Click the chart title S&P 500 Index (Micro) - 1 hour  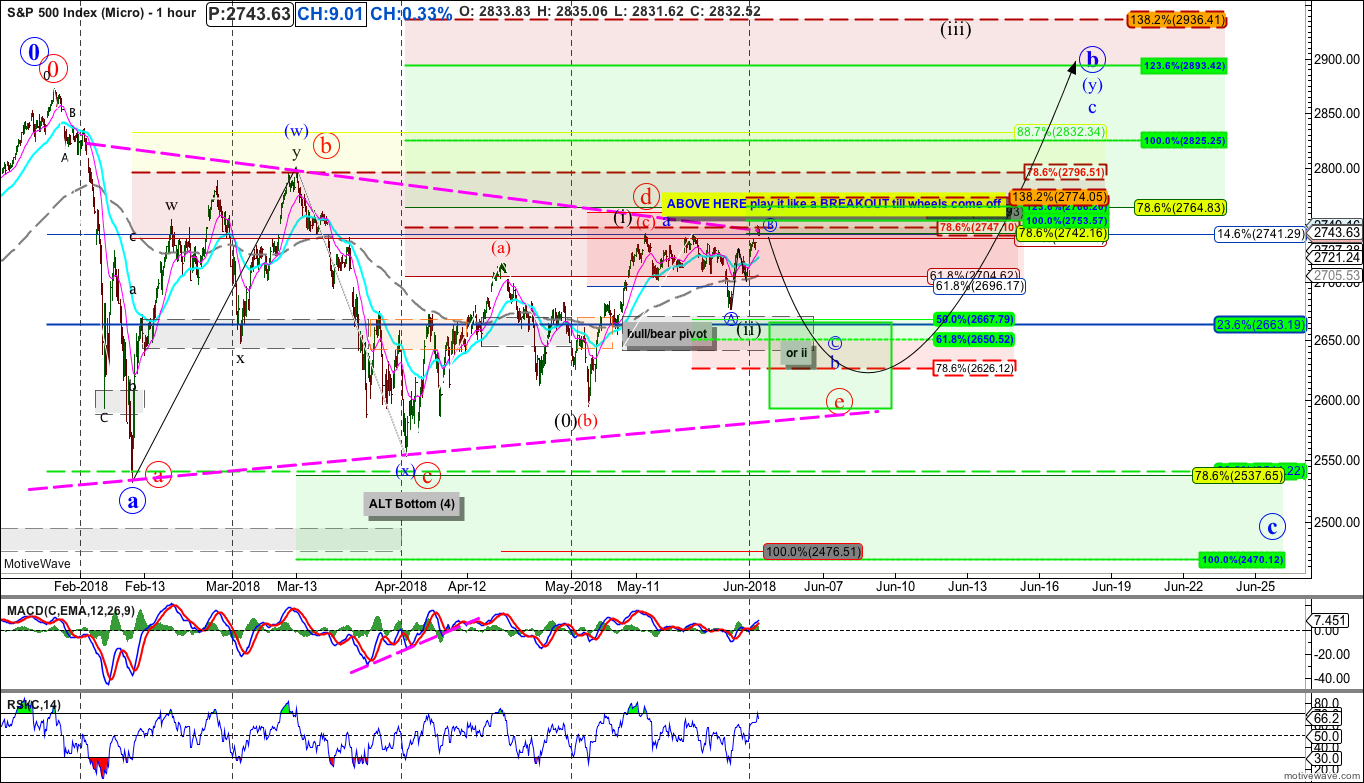(x=101, y=13)
